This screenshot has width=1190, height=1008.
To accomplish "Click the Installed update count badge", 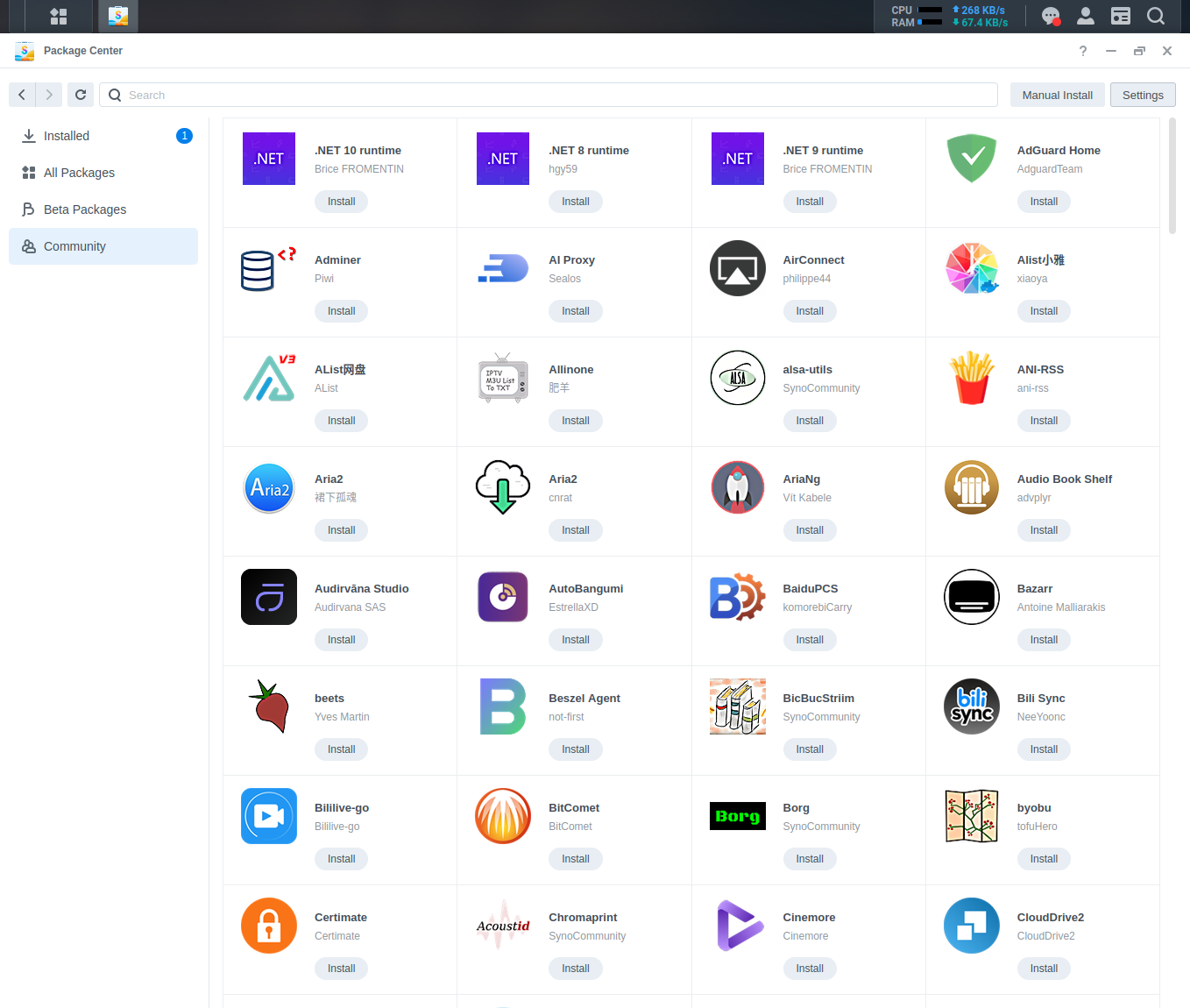I will point(184,136).
